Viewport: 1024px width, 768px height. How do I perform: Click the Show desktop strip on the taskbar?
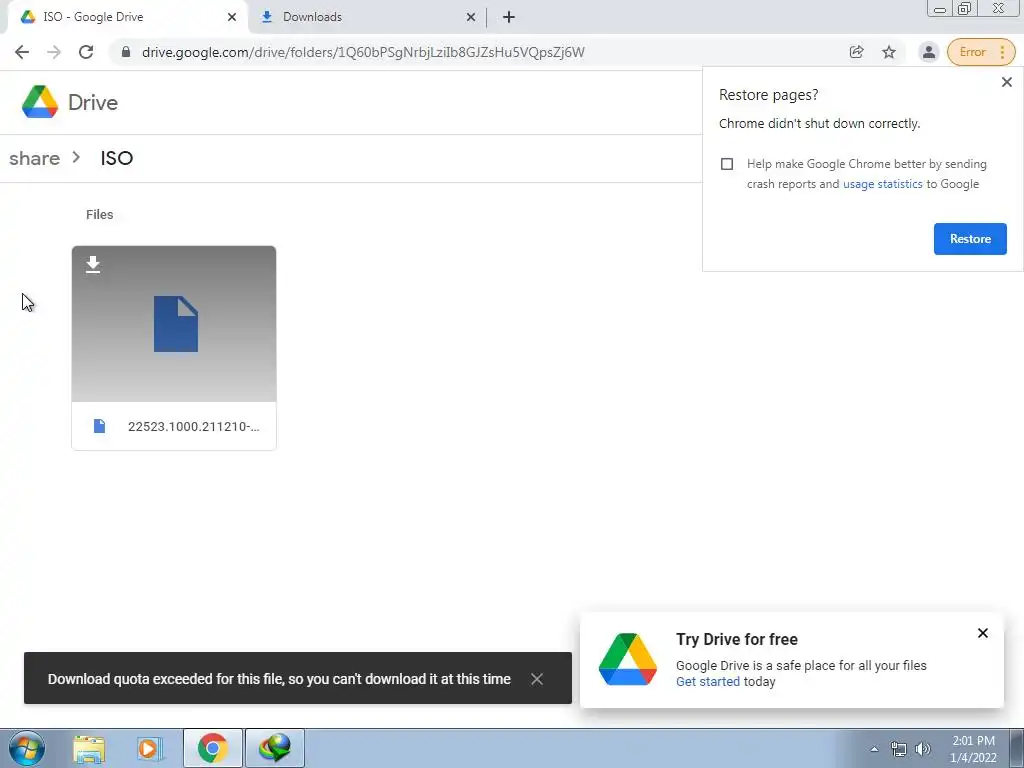(1017, 748)
